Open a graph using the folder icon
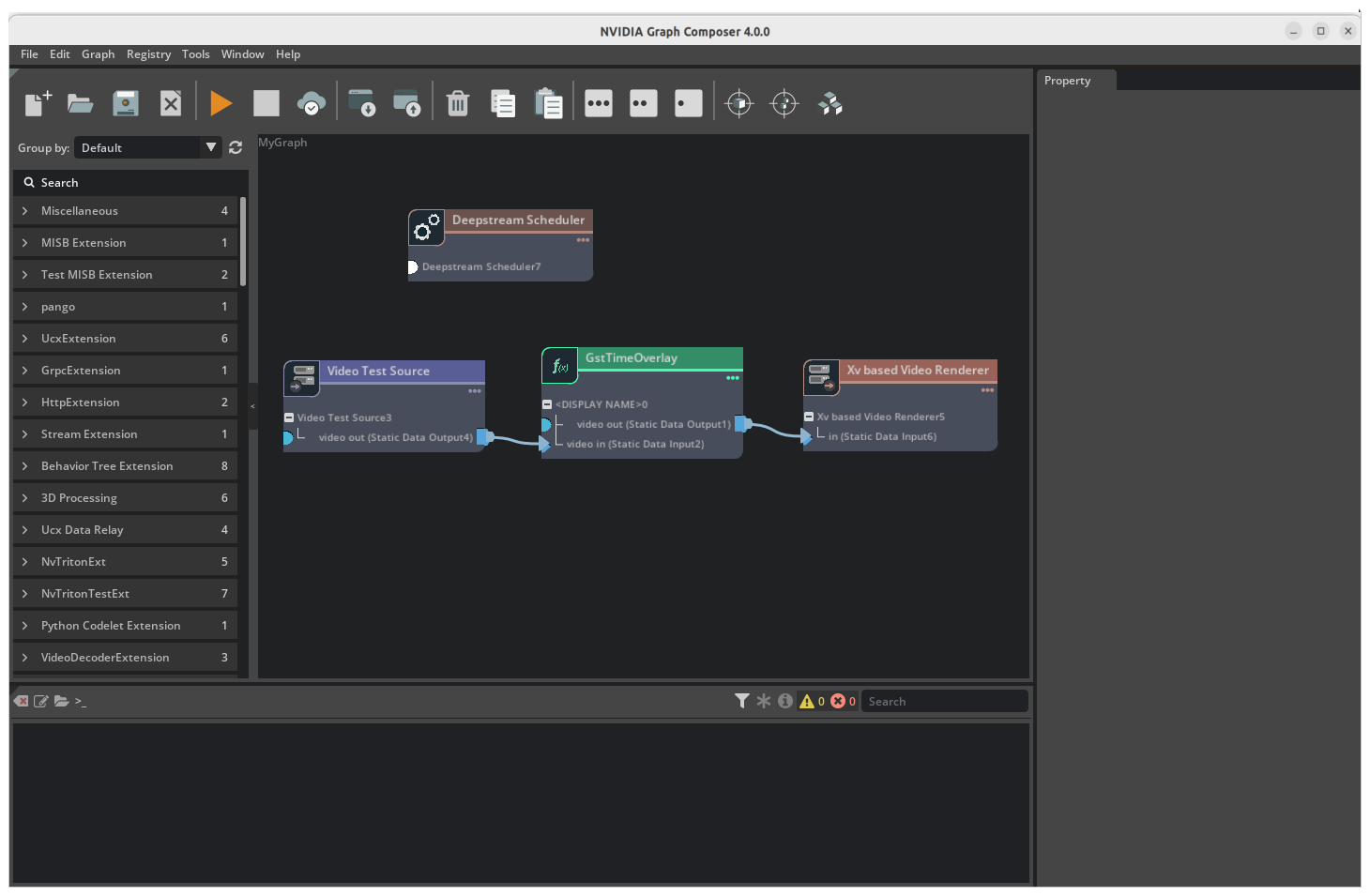 (81, 103)
